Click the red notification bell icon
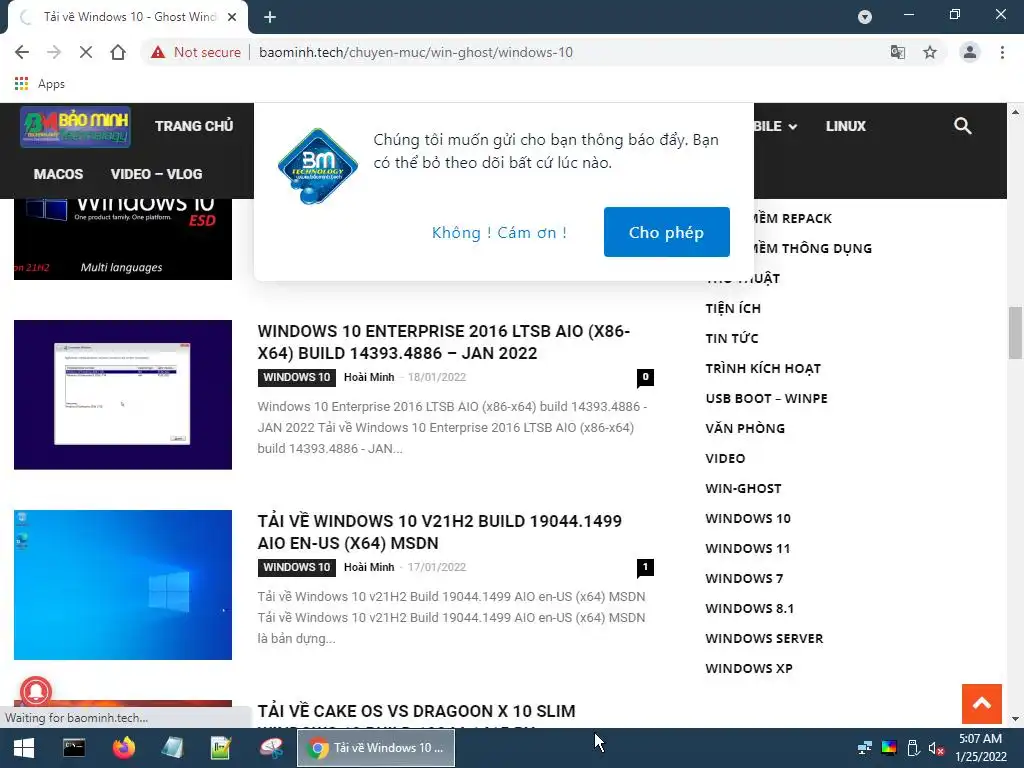Screen dimensions: 1024x768 [36, 691]
